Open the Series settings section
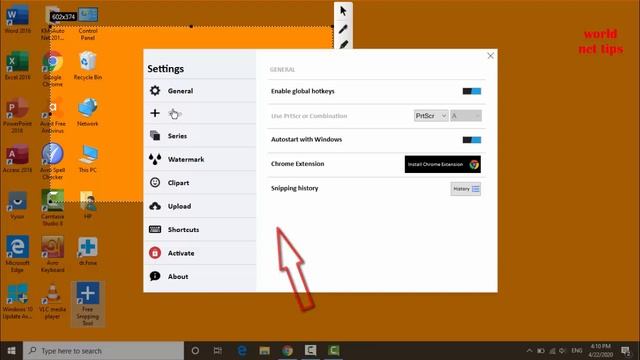The image size is (640, 360). click(200, 136)
